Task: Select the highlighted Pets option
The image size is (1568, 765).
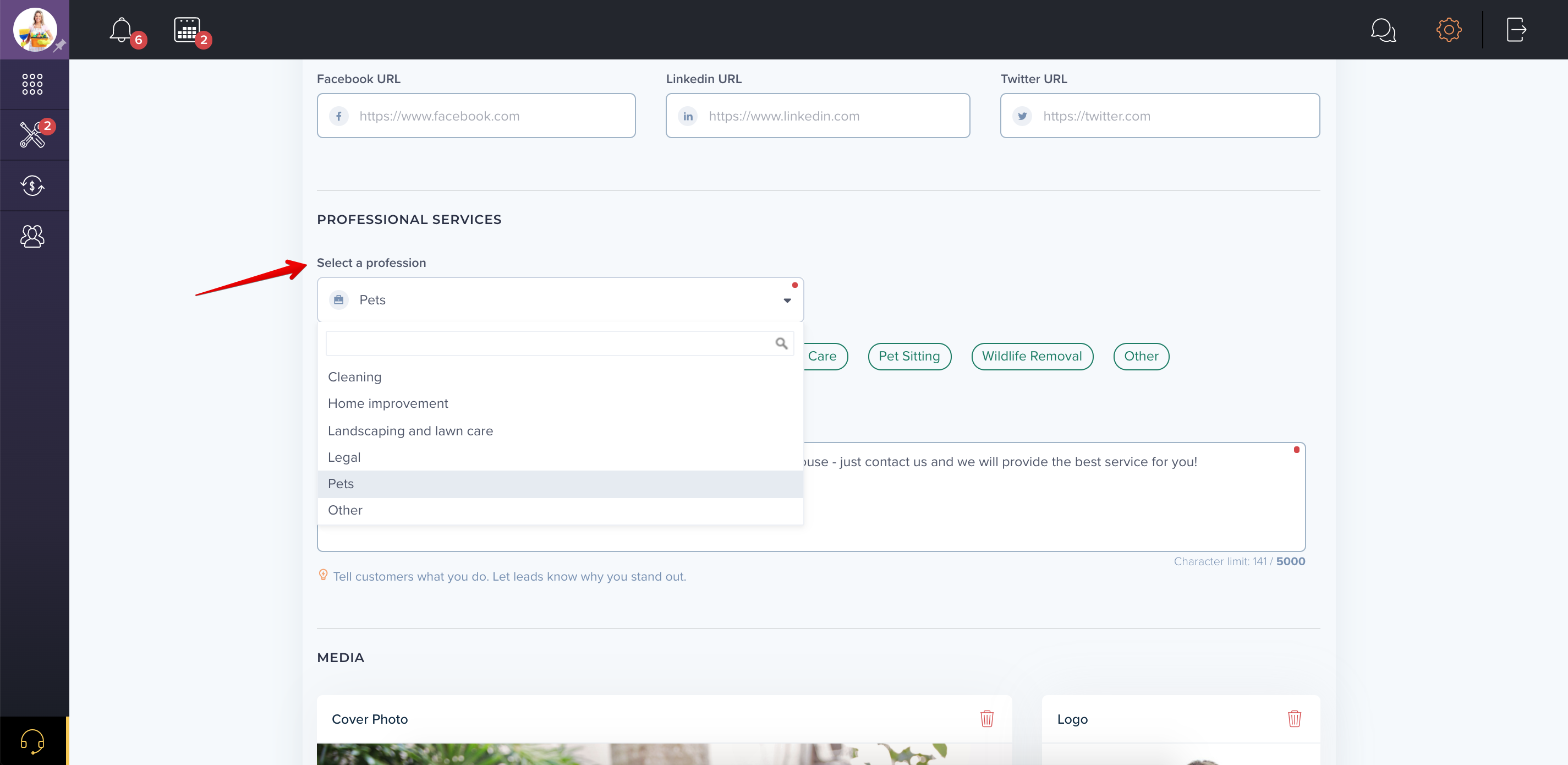Action: click(560, 484)
